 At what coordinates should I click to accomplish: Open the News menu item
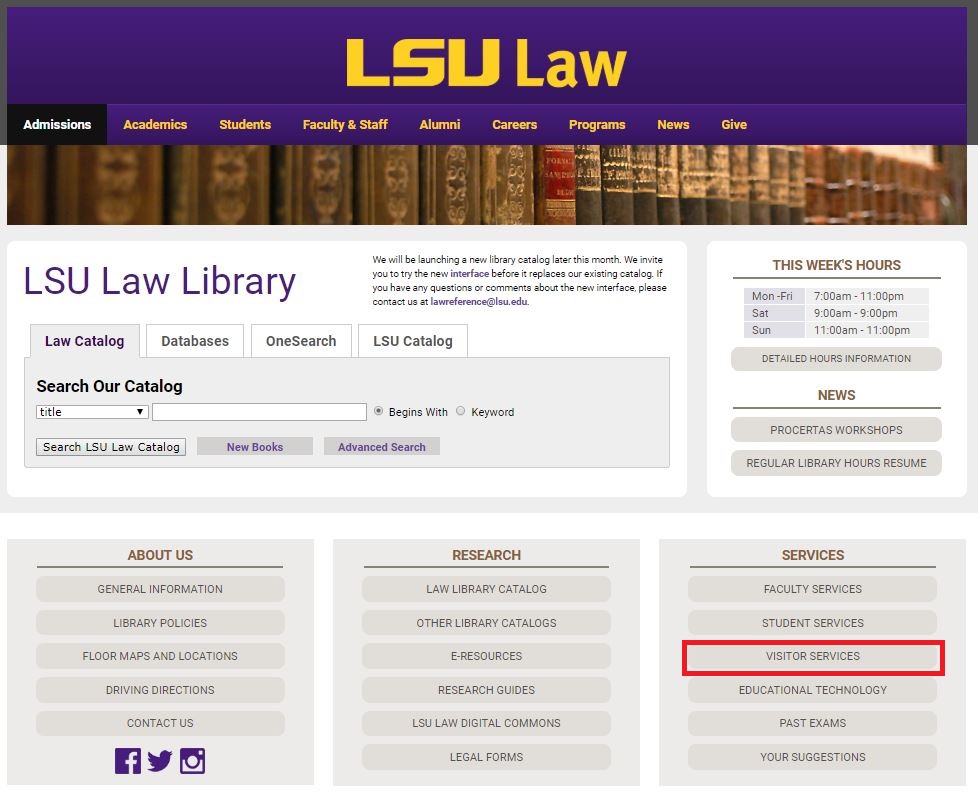pyautogui.click(x=673, y=125)
